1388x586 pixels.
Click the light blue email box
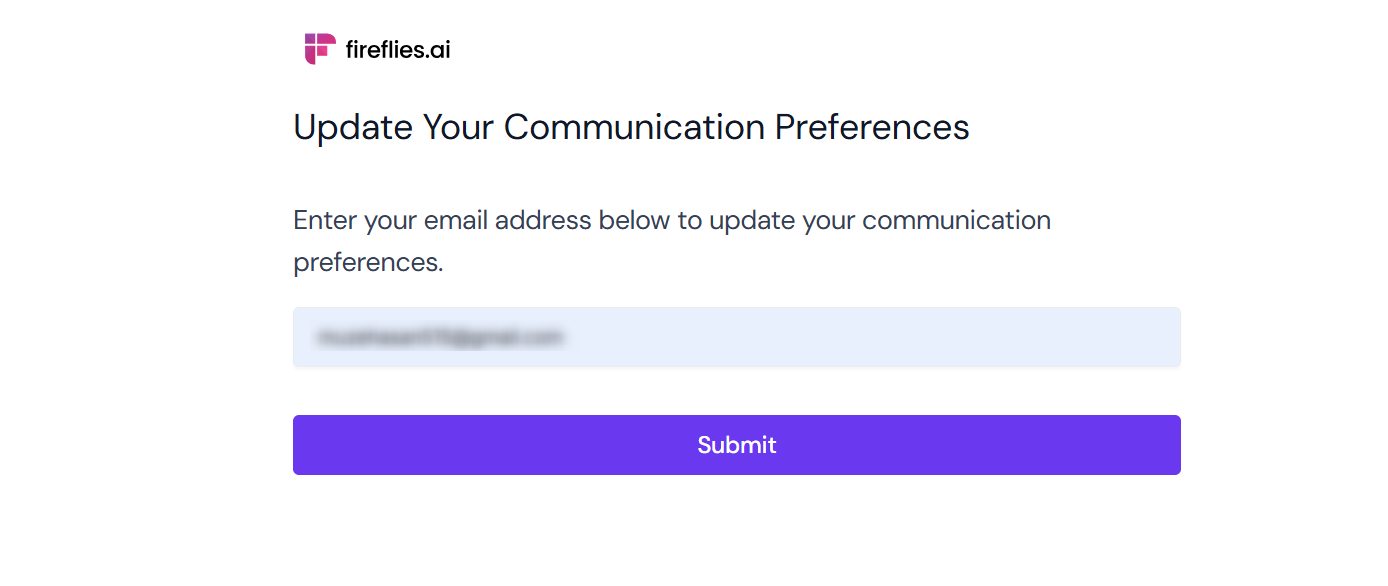click(737, 337)
